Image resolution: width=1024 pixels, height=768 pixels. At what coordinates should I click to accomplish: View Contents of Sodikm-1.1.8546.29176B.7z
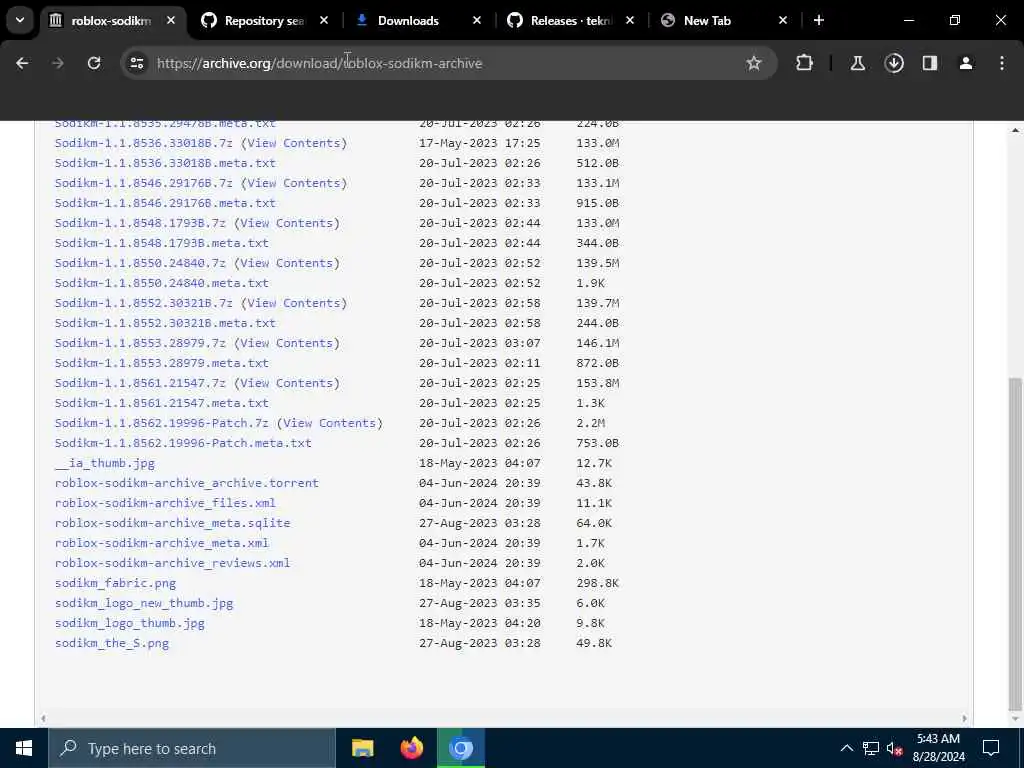294,183
